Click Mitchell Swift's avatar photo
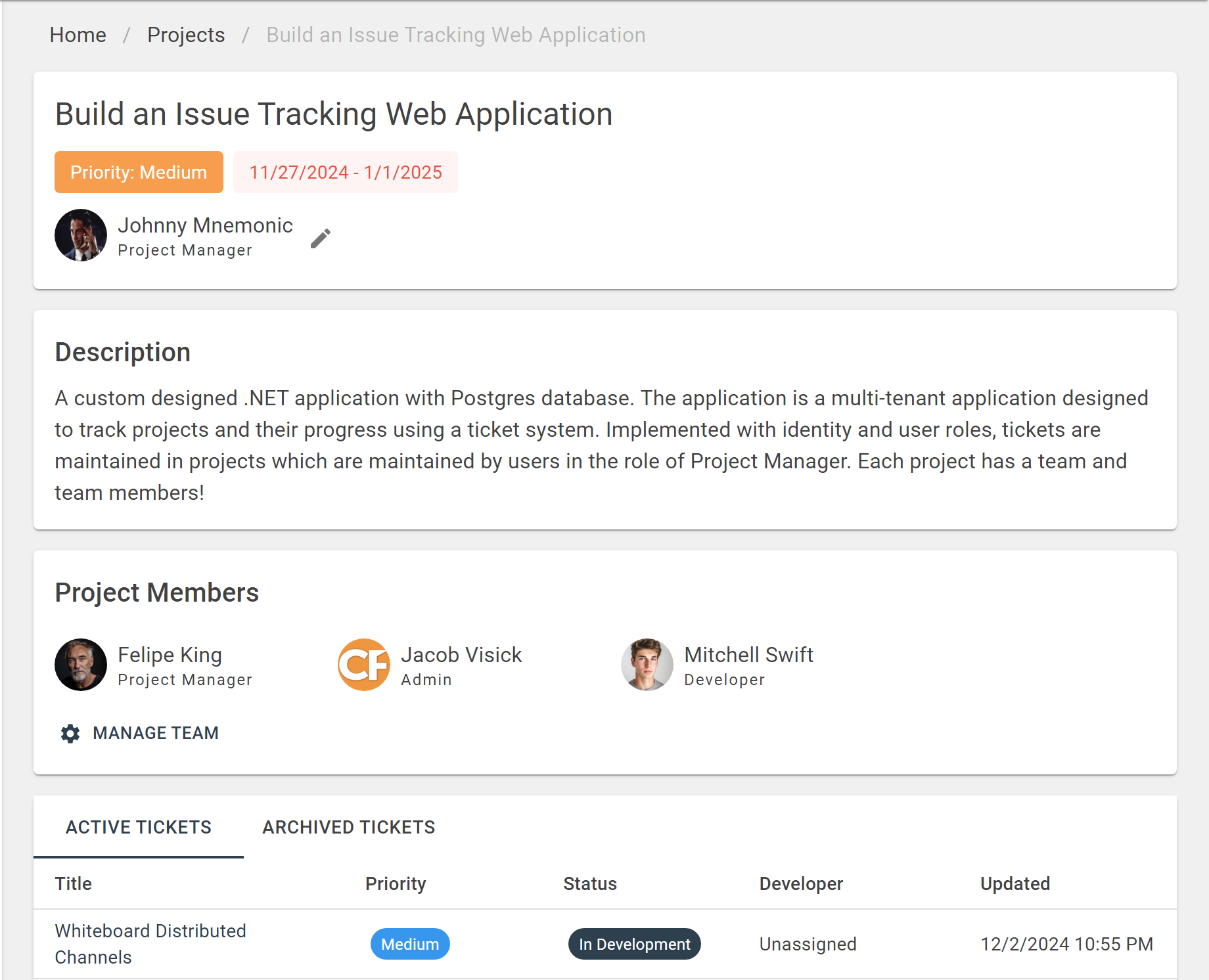The height and width of the screenshot is (980, 1209). click(x=647, y=665)
